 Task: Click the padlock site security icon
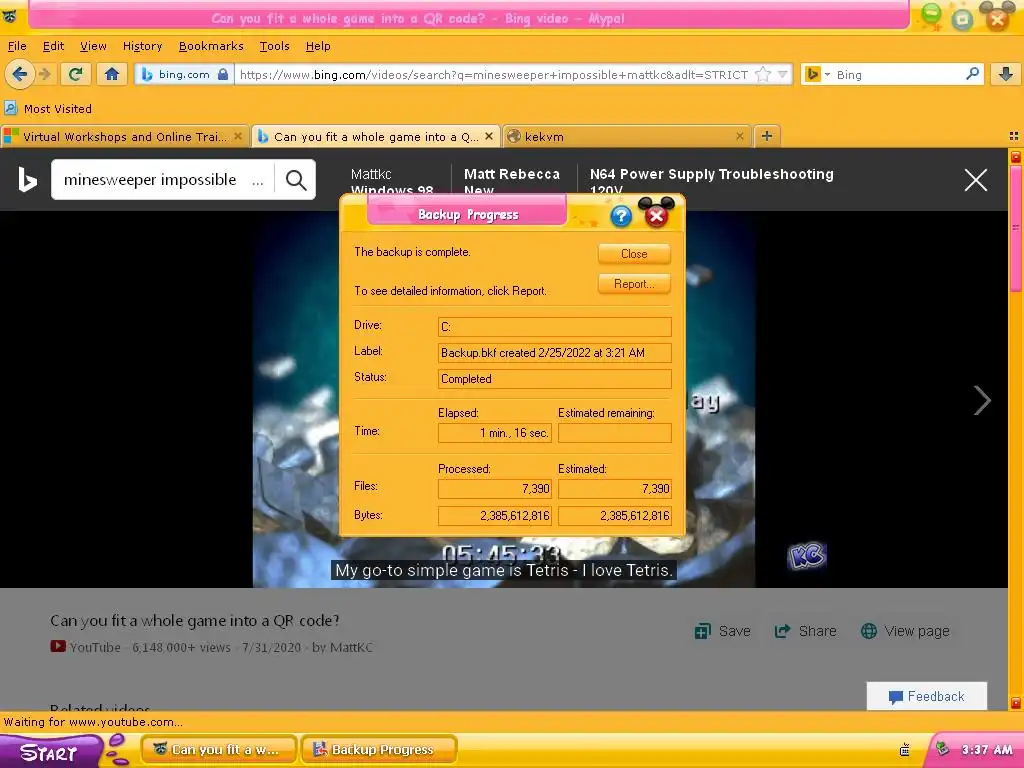click(223, 74)
